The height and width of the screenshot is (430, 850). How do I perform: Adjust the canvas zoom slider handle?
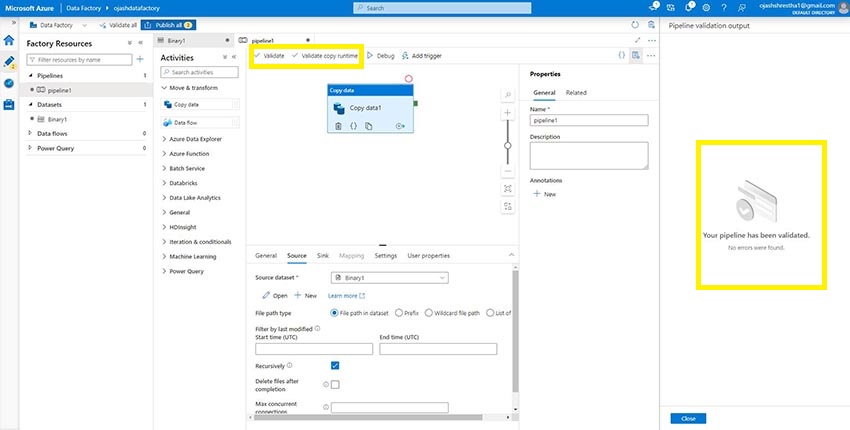pos(508,145)
